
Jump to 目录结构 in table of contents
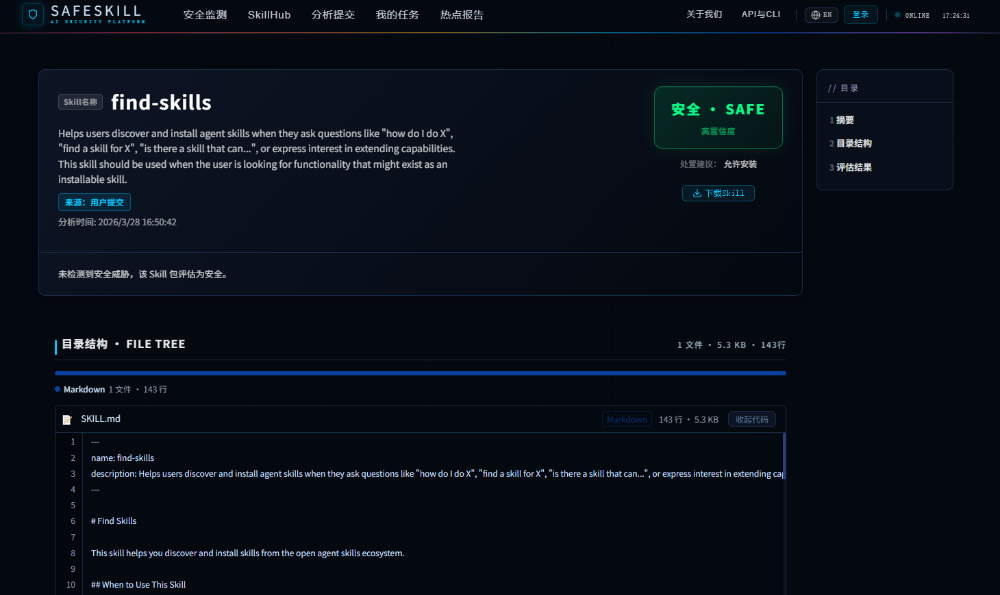coord(853,144)
